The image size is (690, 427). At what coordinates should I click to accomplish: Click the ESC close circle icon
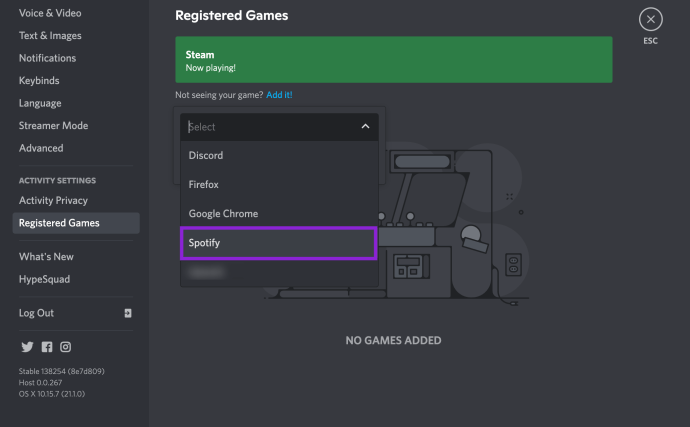(x=651, y=19)
